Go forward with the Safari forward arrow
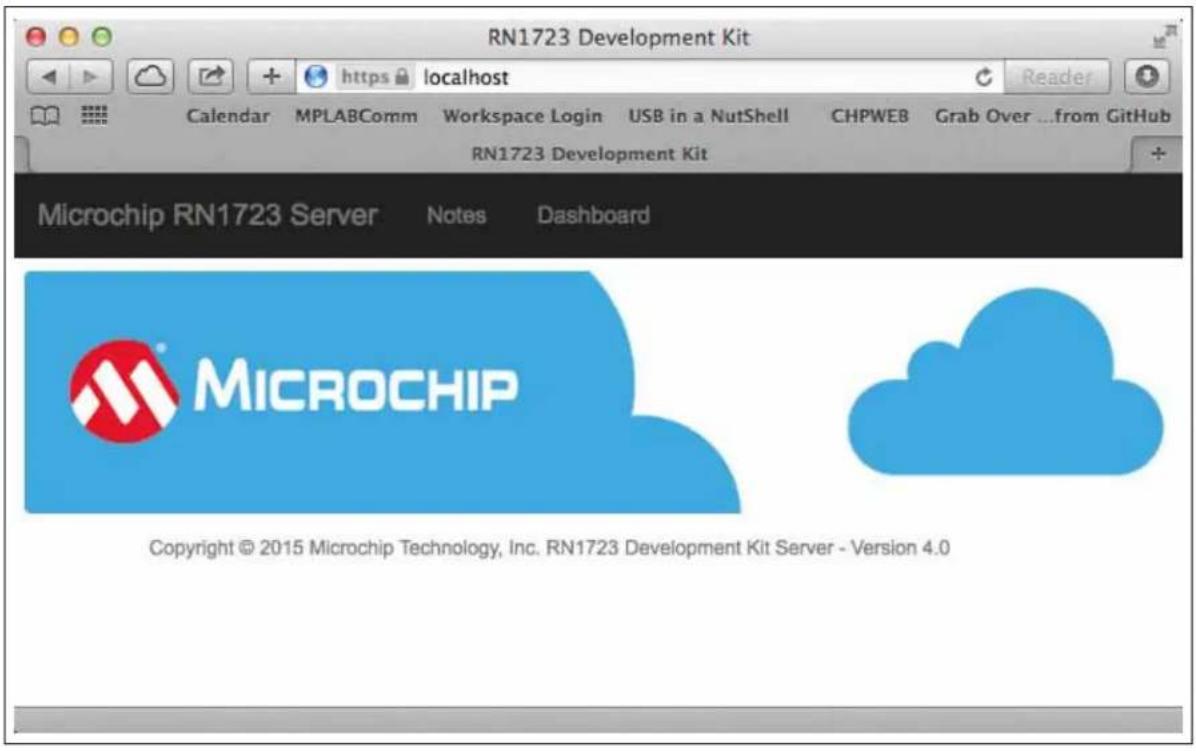Screen dimensions: 1196x751 (91, 77)
